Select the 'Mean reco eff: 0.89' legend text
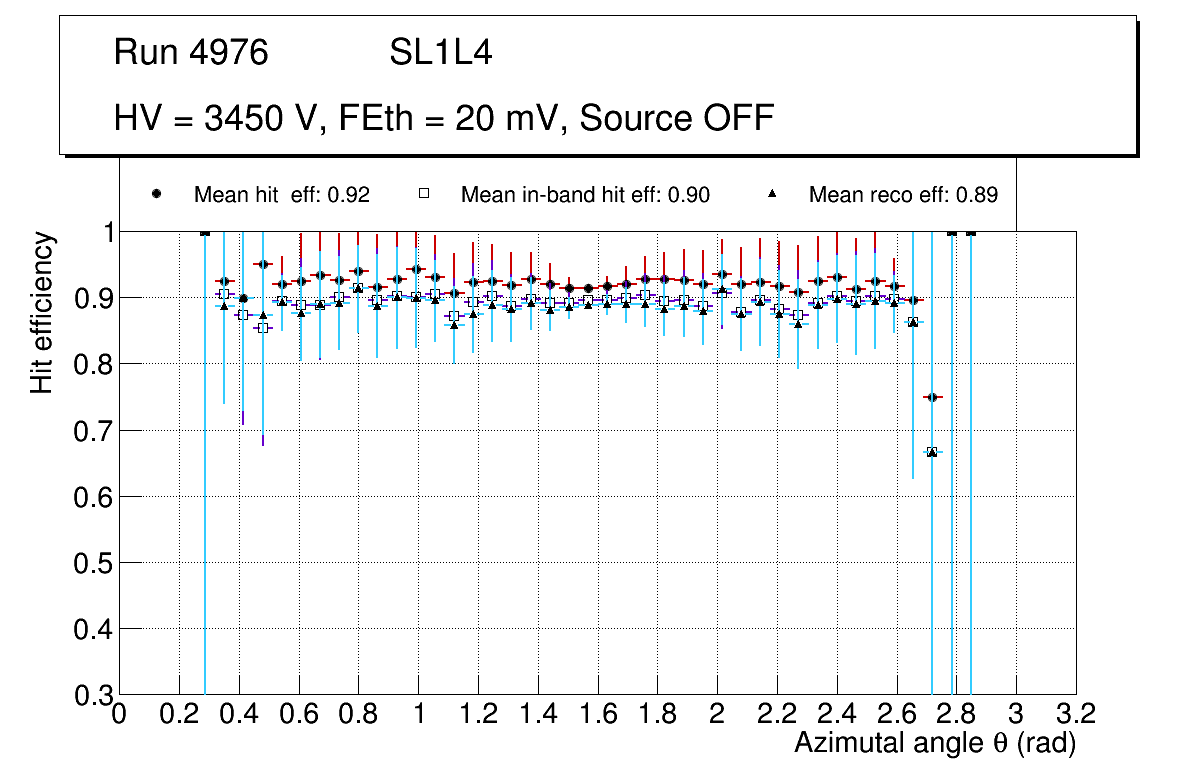Image resolution: width=1196 pixels, height=772 pixels. click(x=903, y=195)
